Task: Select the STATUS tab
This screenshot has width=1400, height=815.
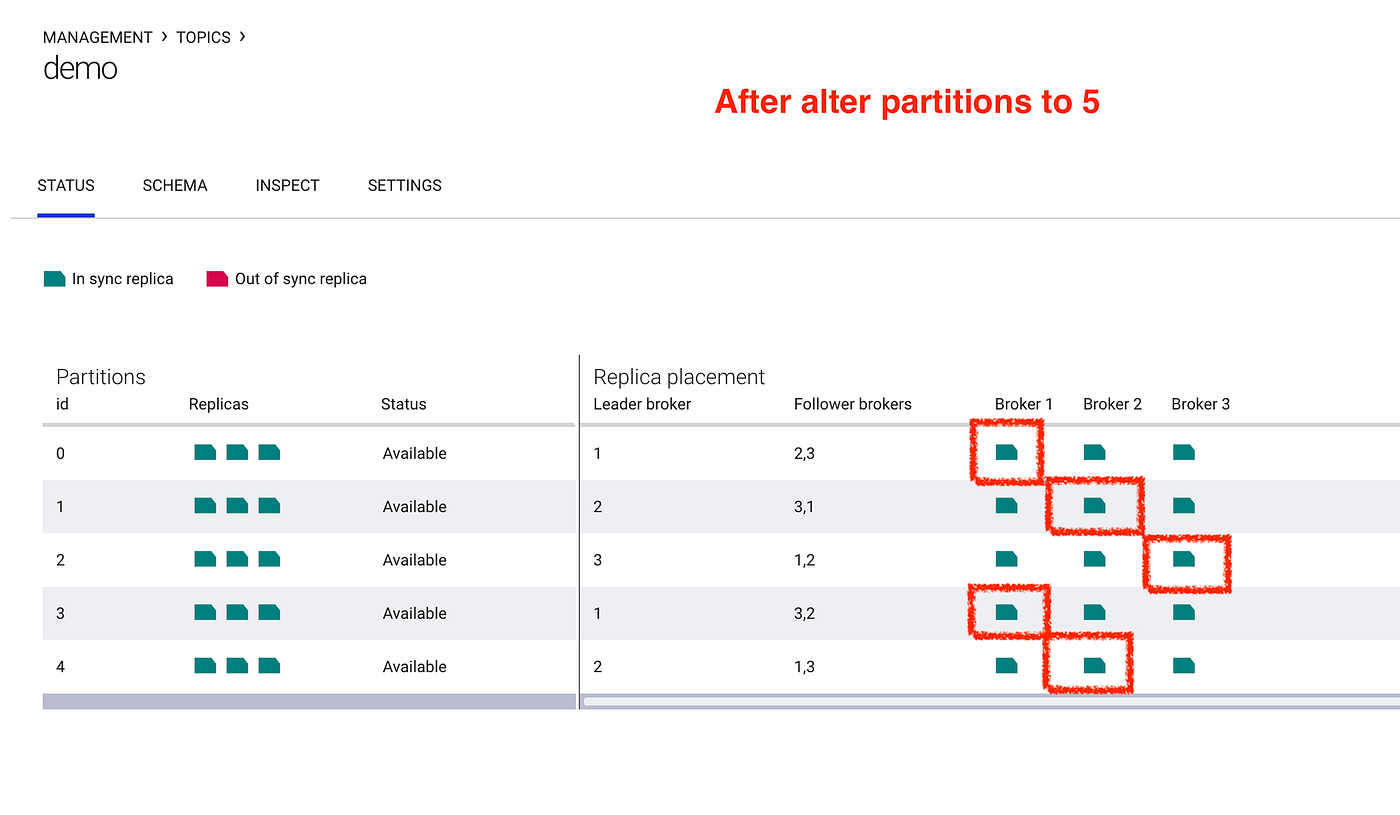Action: tap(65, 185)
